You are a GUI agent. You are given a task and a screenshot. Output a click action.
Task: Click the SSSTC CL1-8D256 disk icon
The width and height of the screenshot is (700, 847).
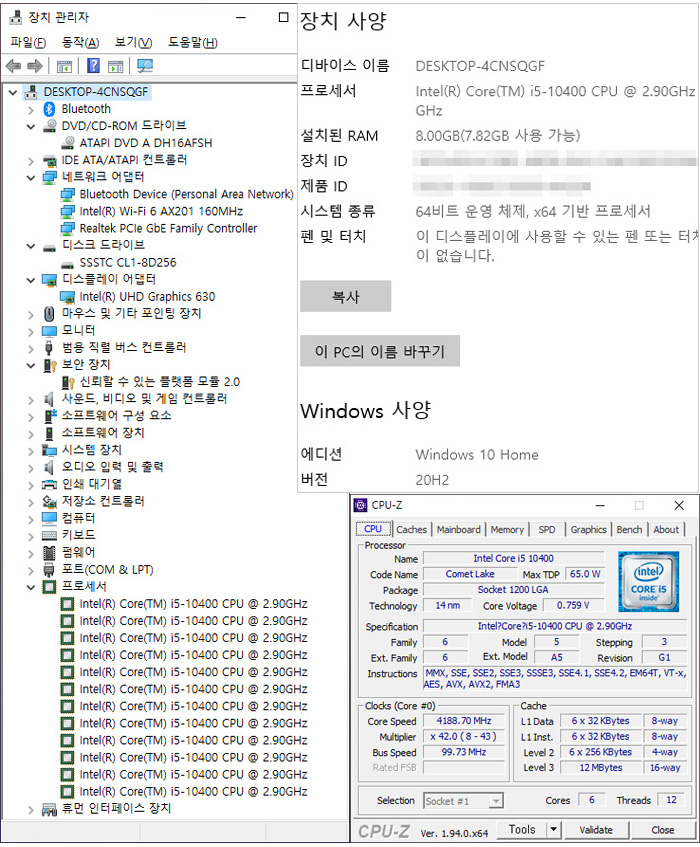(x=68, y=263)
